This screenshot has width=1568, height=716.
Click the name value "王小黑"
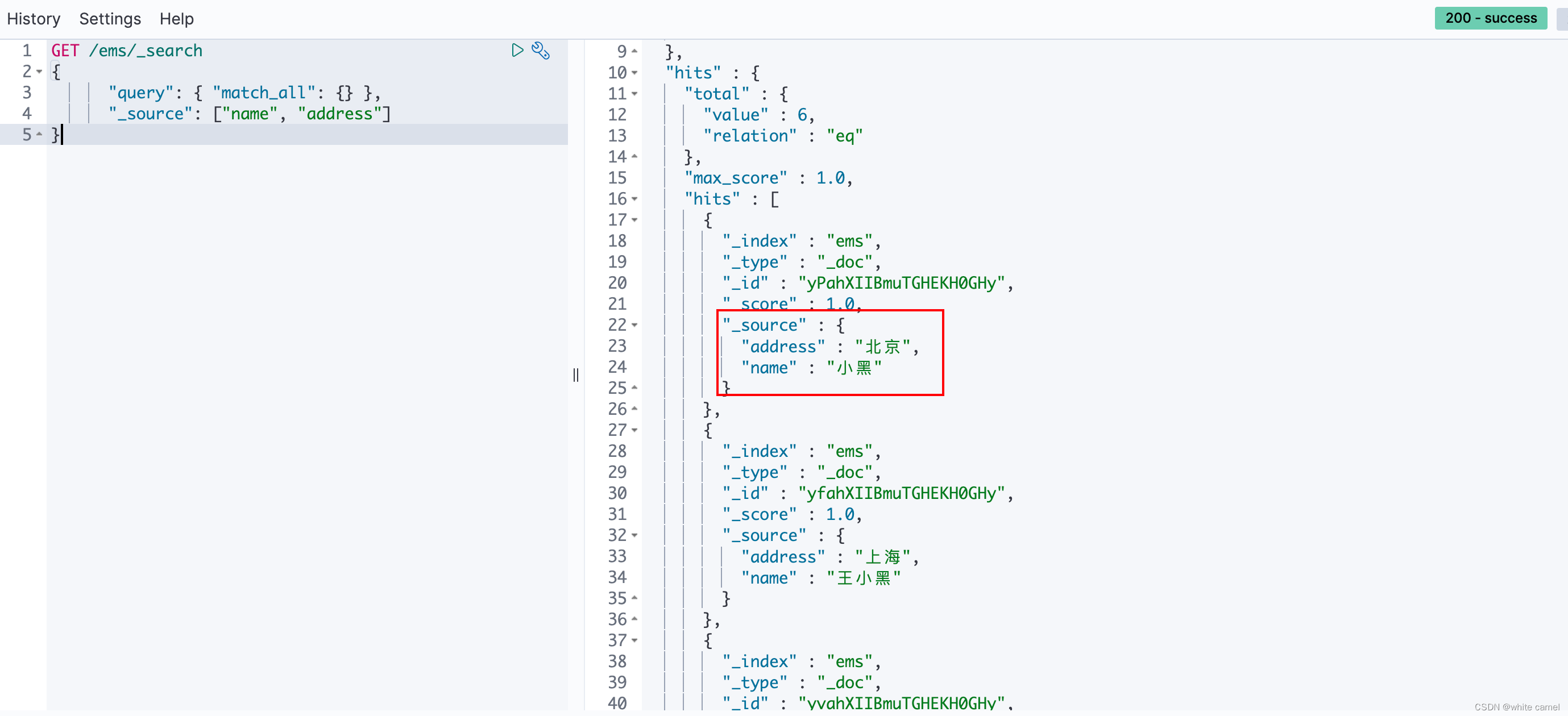pyautogui.click(x=864, y=578)
